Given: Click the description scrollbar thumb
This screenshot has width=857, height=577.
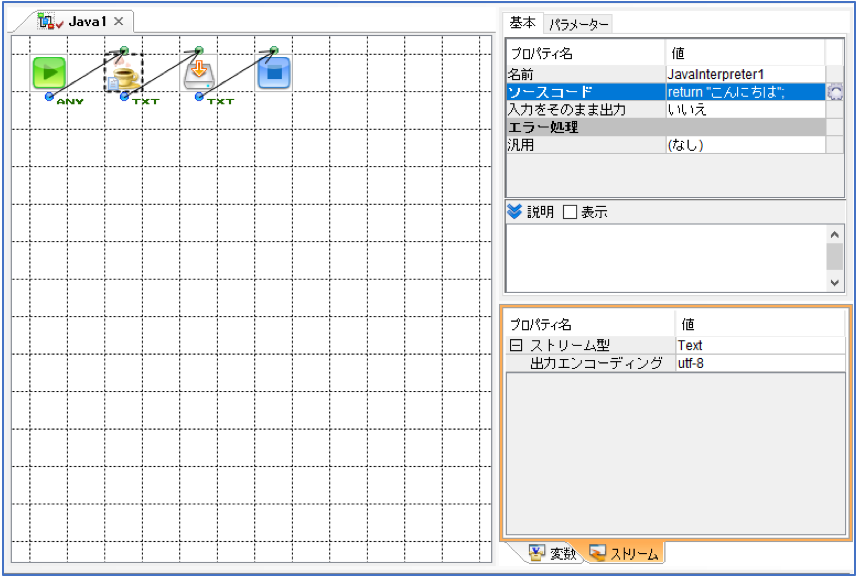Looking at the screenshot, I should [834, 257].
